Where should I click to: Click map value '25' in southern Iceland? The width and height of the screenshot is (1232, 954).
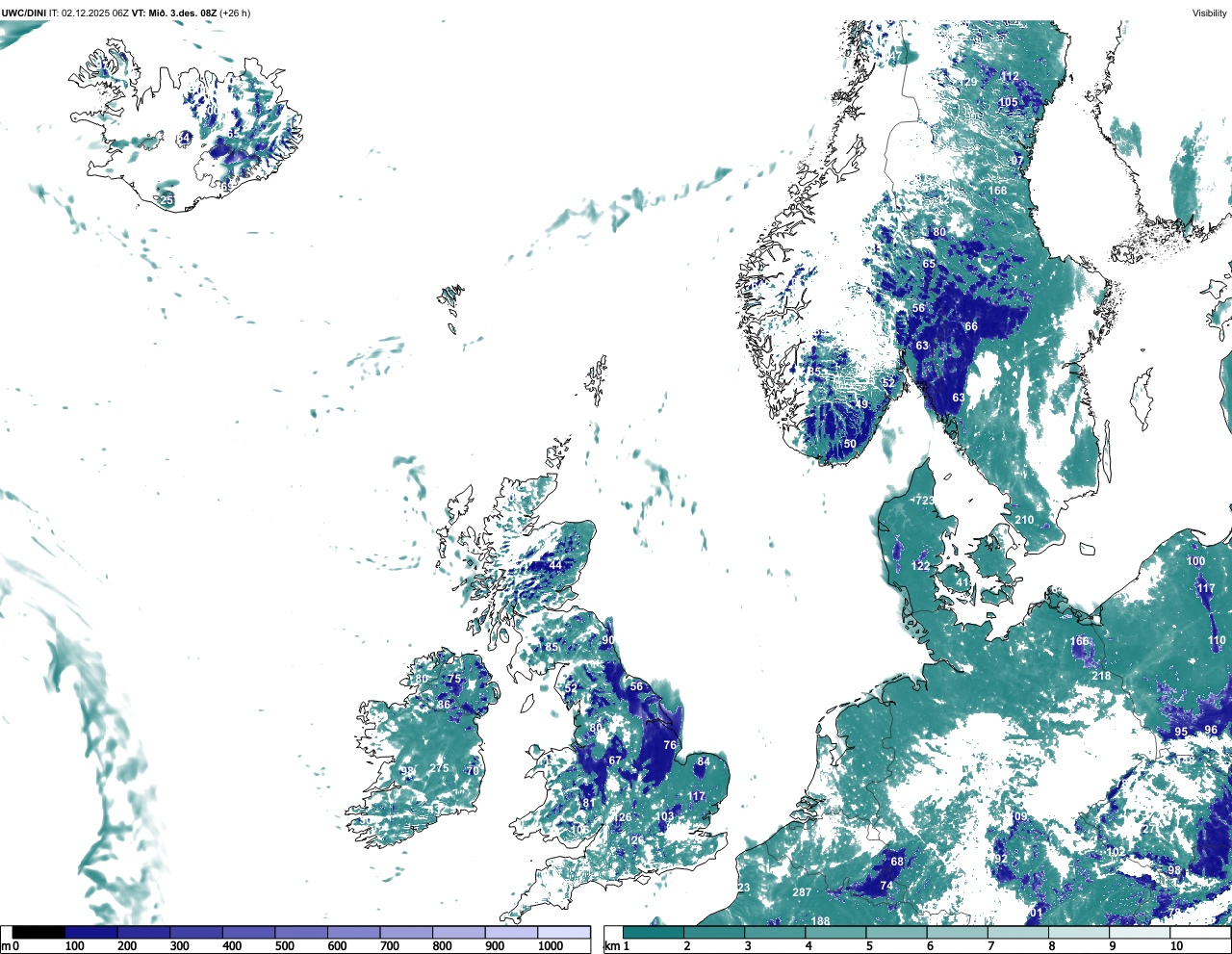click(167, 200)
